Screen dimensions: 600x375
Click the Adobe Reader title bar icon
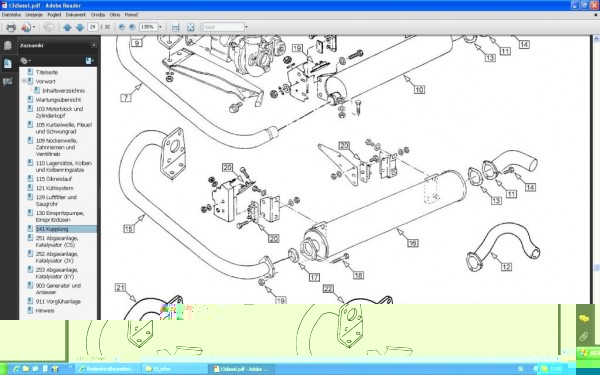pos(4,5)
